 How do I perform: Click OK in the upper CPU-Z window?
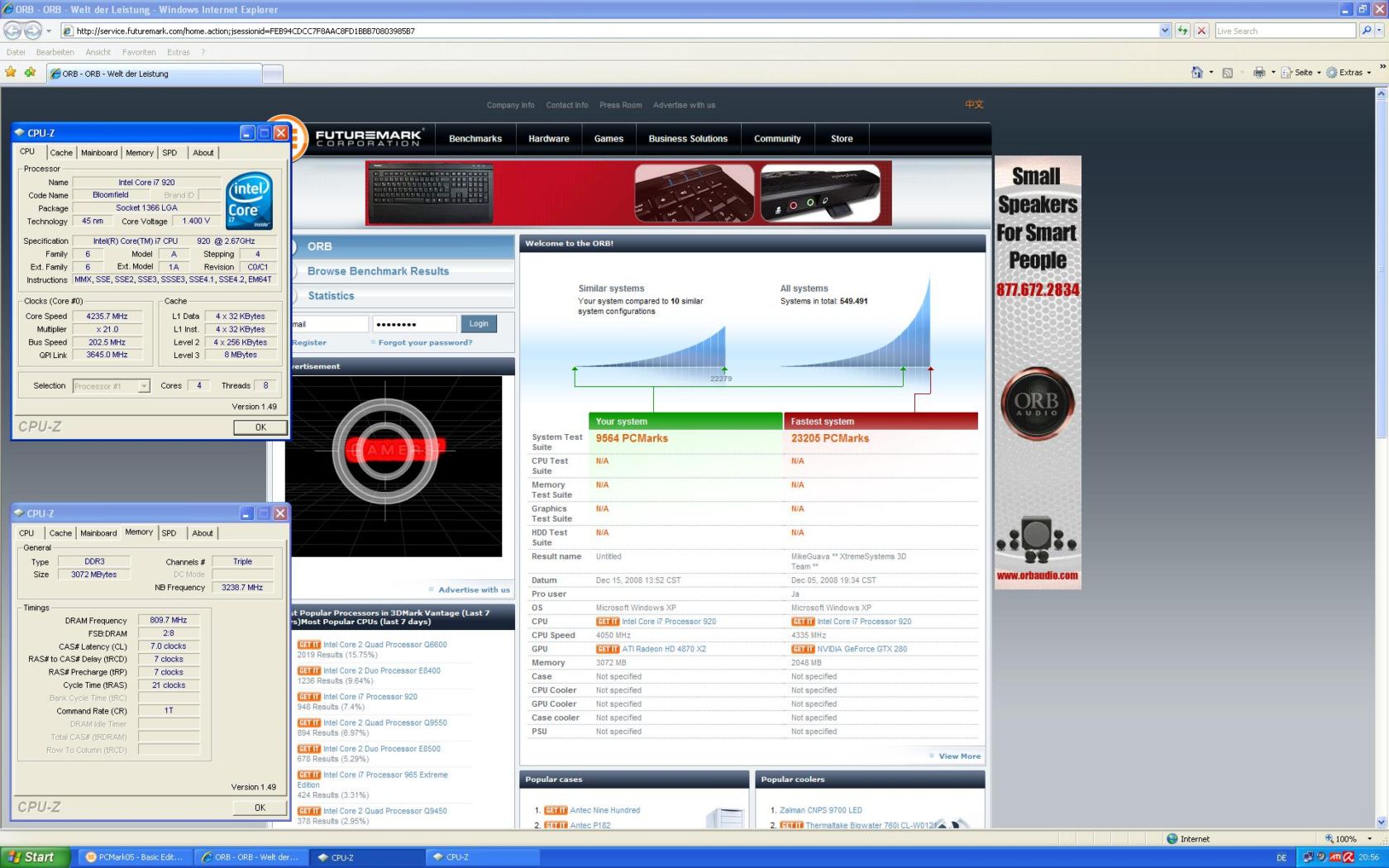pyautogui.click(x=260, y=427)
